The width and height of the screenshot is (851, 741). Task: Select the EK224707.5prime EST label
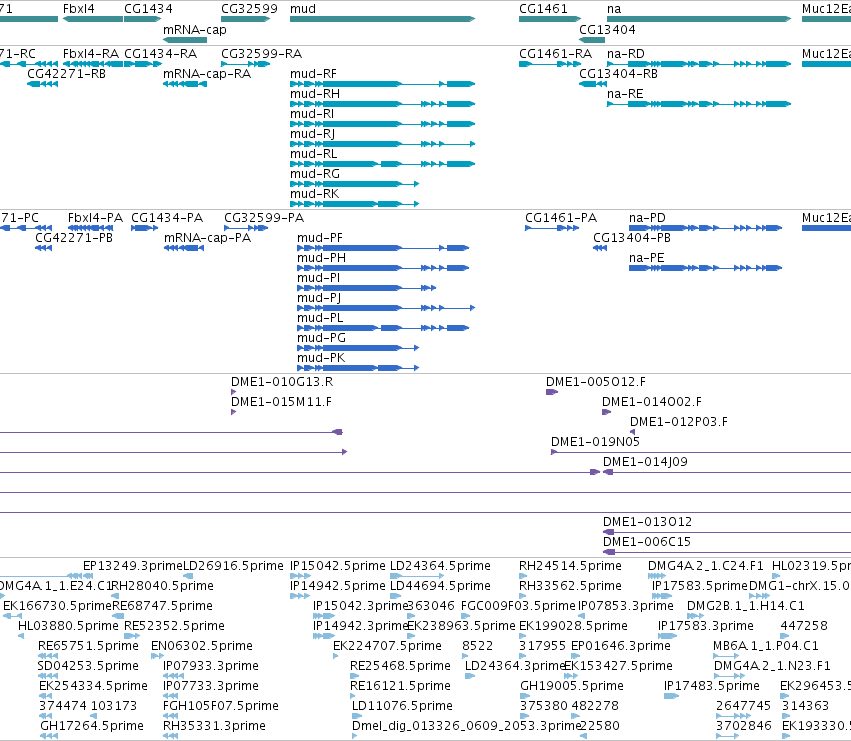(388, 646)
